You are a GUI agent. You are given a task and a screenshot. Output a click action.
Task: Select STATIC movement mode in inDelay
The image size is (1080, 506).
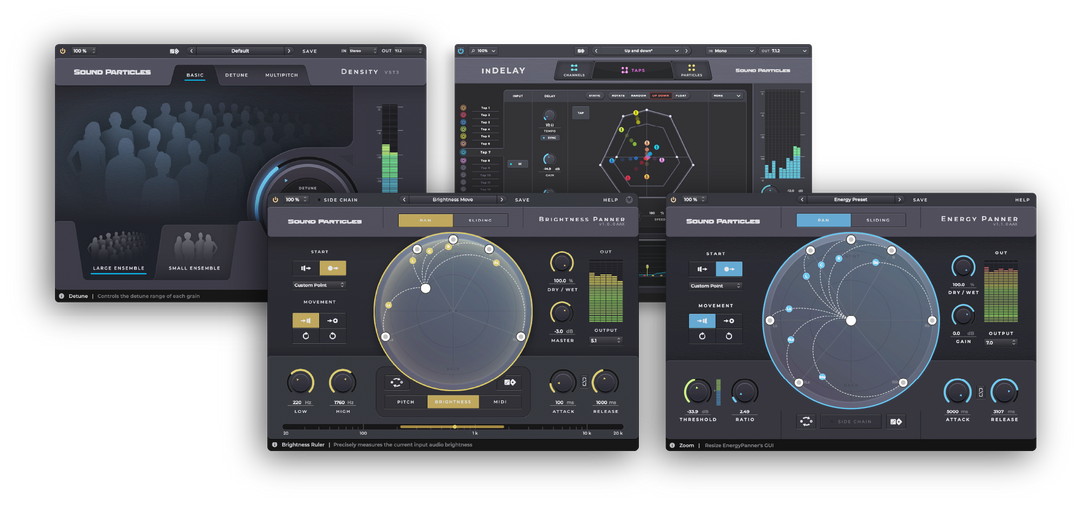594,96
